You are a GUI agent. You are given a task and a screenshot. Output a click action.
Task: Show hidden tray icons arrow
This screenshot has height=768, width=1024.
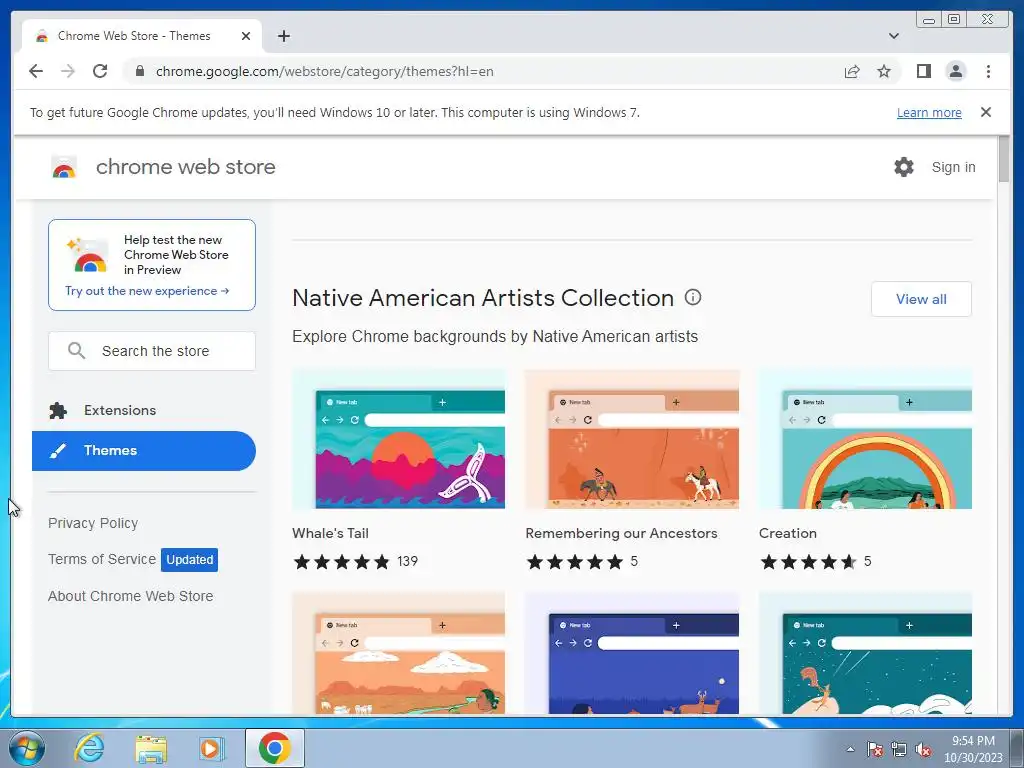850,749
